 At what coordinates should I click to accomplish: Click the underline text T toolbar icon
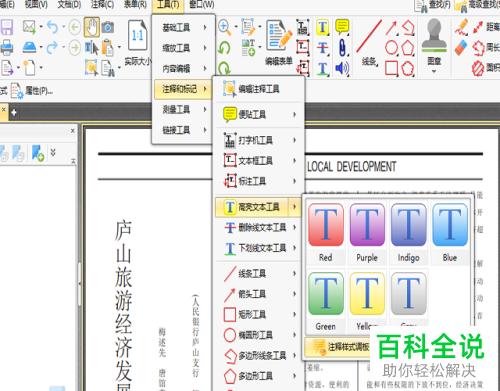click(322, 68)
